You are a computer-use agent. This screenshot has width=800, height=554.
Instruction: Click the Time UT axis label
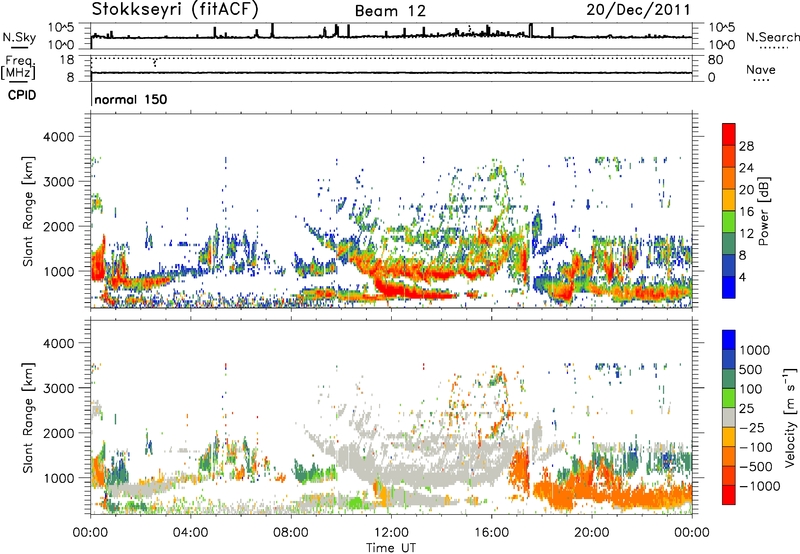click(x=391, y=548)
